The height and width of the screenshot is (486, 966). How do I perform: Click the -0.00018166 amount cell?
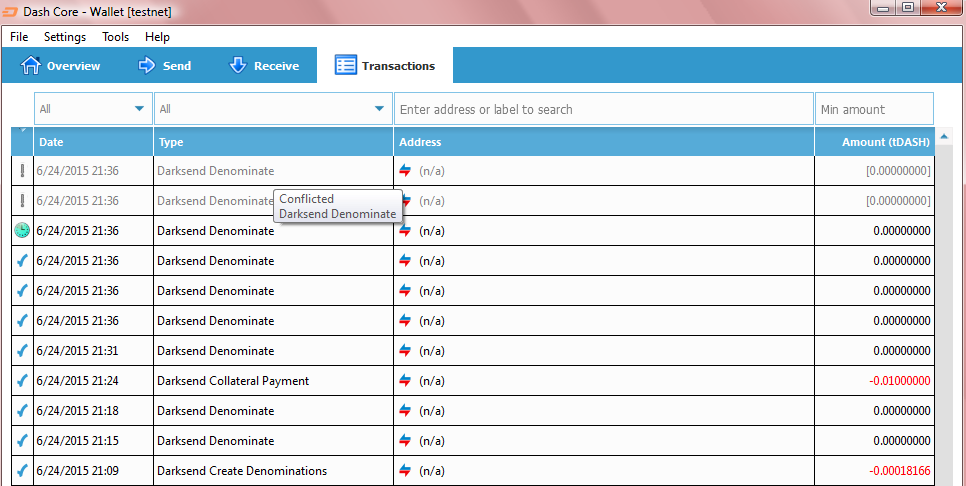[899, 471]
